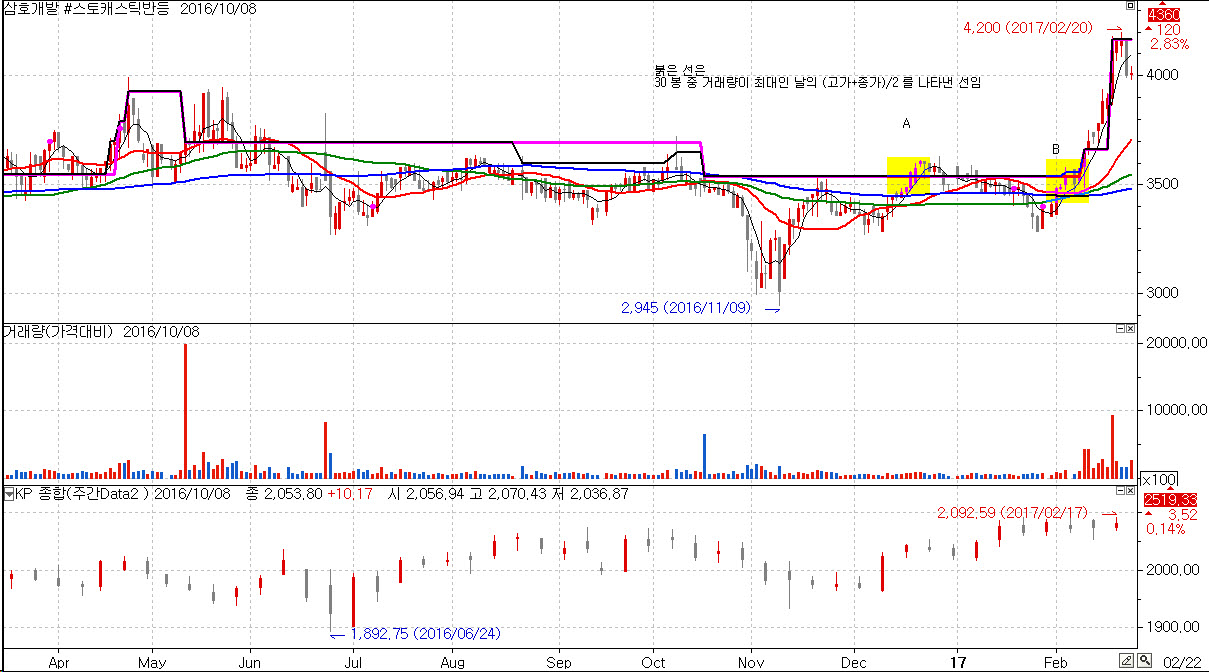Click the pencil draw tool icon
Viewport: 1209px width, 672px height.
pyautogui.click(x=1127, y=660)
